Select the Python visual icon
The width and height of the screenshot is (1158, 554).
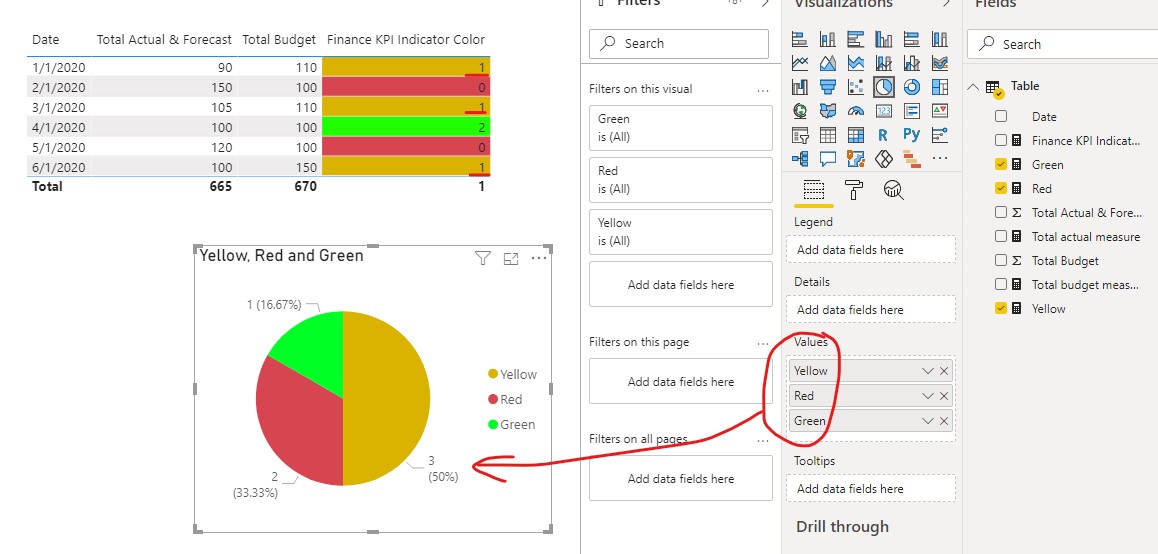pos(912,135)
